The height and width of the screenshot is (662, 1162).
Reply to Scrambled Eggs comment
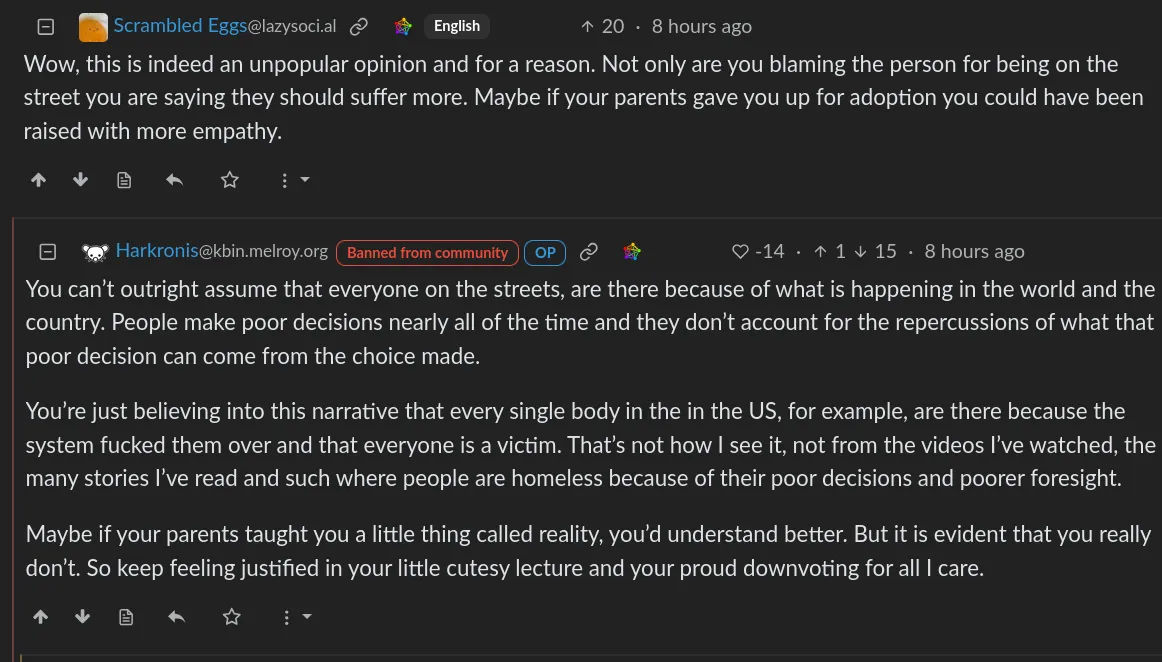[x=174, y=180]
